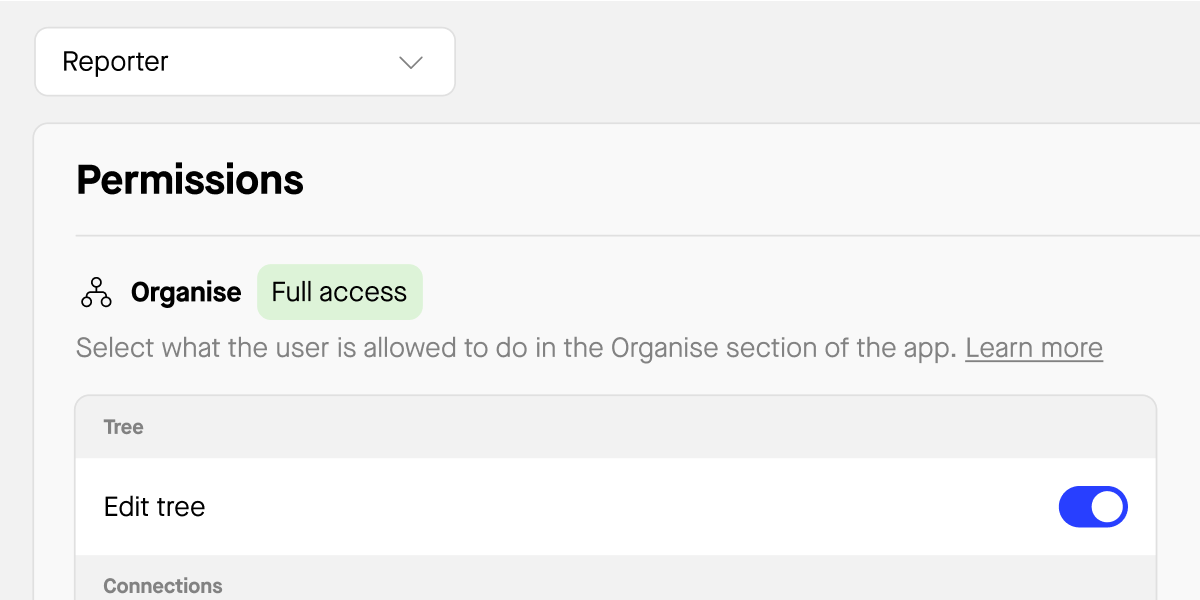Click the chevron arrow in the role selector

(411, 62)
